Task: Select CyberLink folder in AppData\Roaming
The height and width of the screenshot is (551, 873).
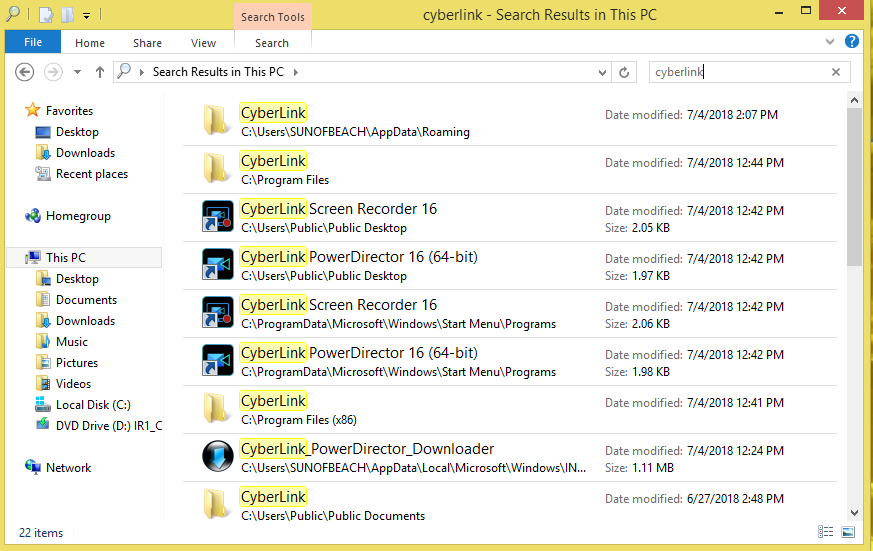Action: pyautogui.click(x=509, y=122)
